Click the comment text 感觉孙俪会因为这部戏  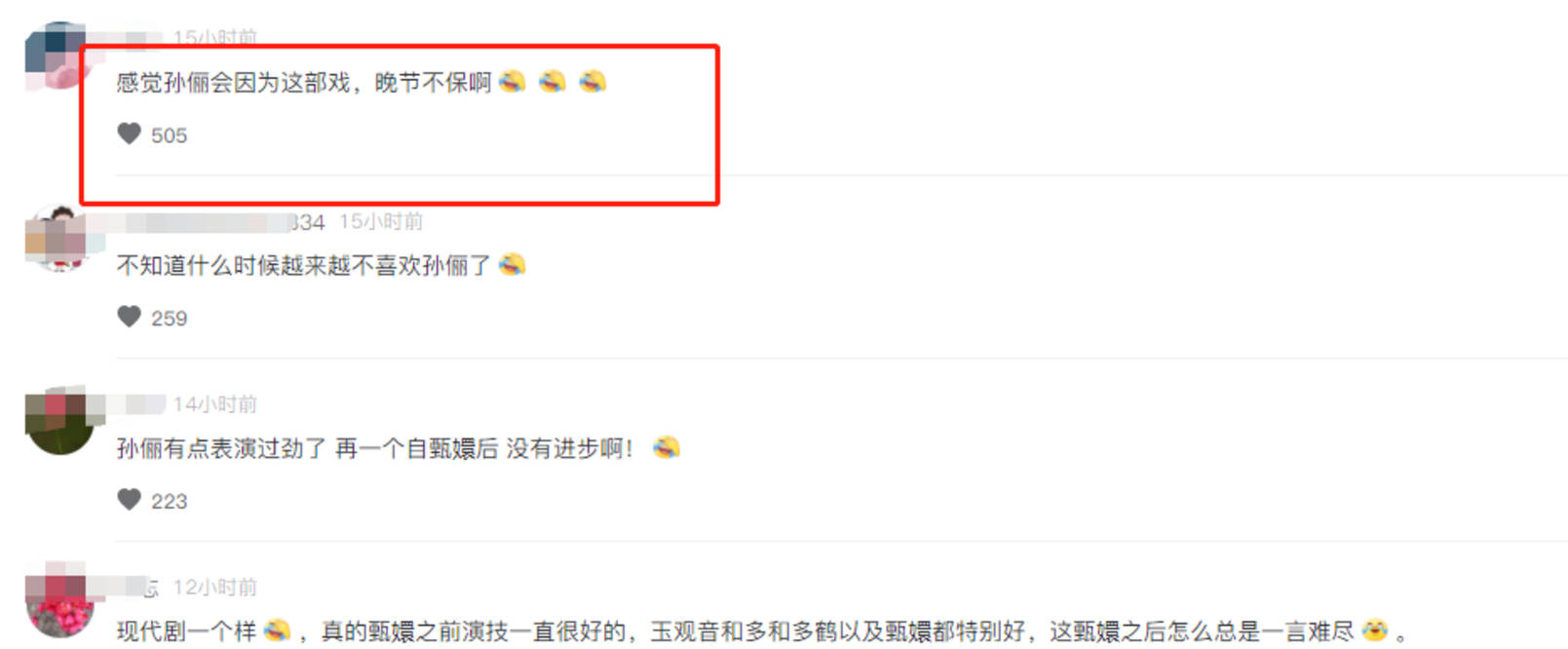[x=233, y=83]
